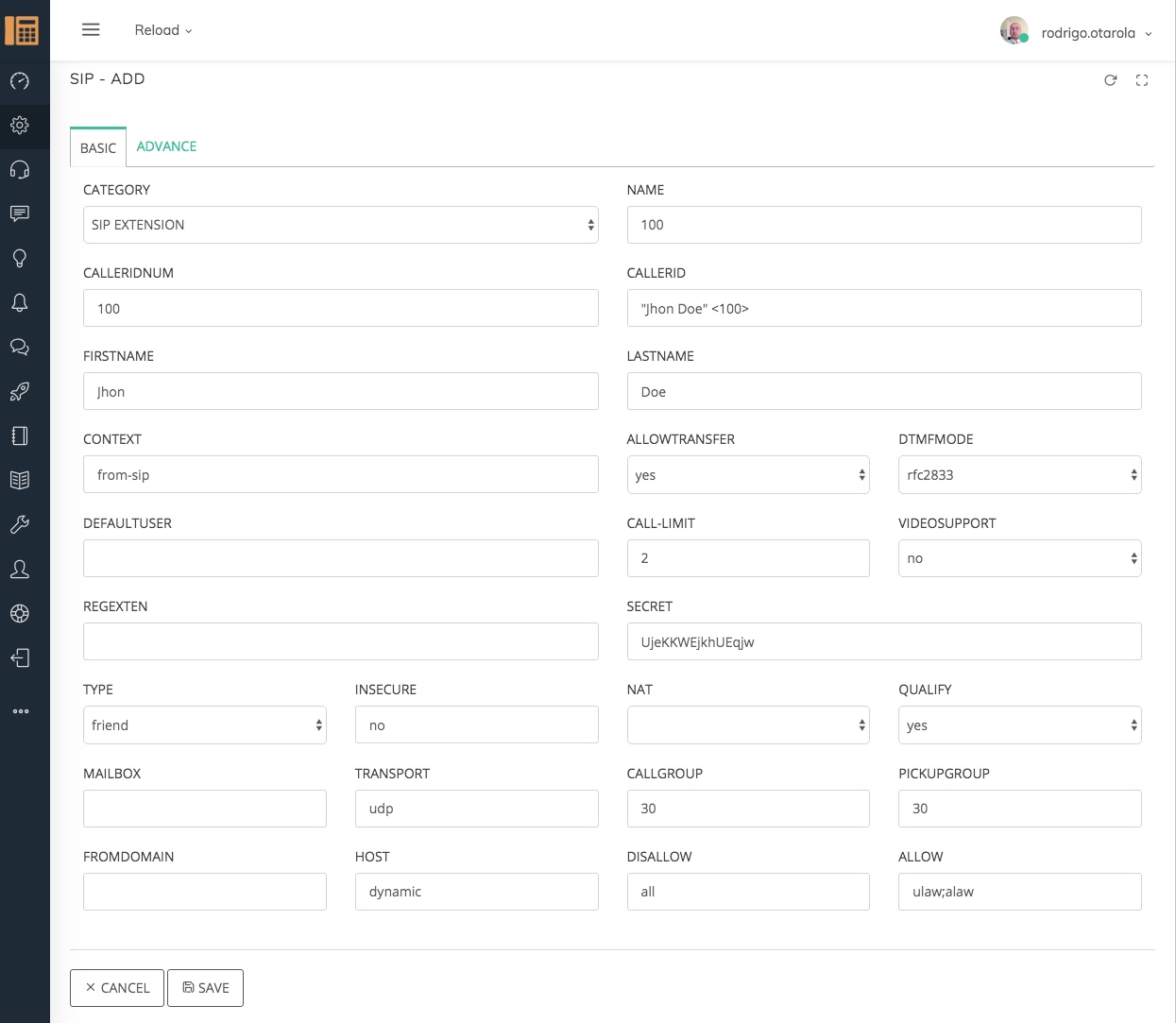Open the wrench tools sidebar icon

20,525
